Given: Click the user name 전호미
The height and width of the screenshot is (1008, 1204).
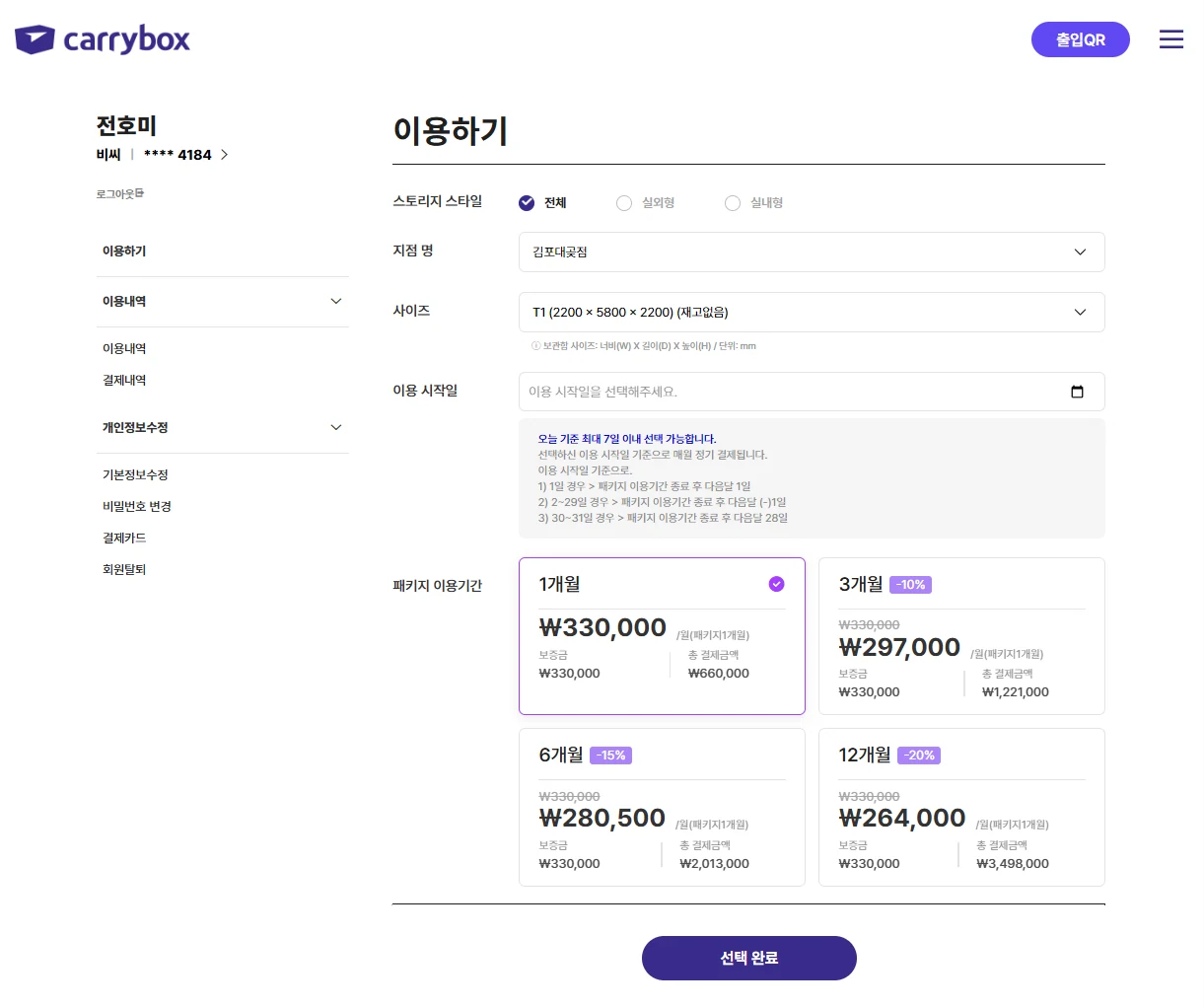Looking at the screenshot, I should coord(126,126).
